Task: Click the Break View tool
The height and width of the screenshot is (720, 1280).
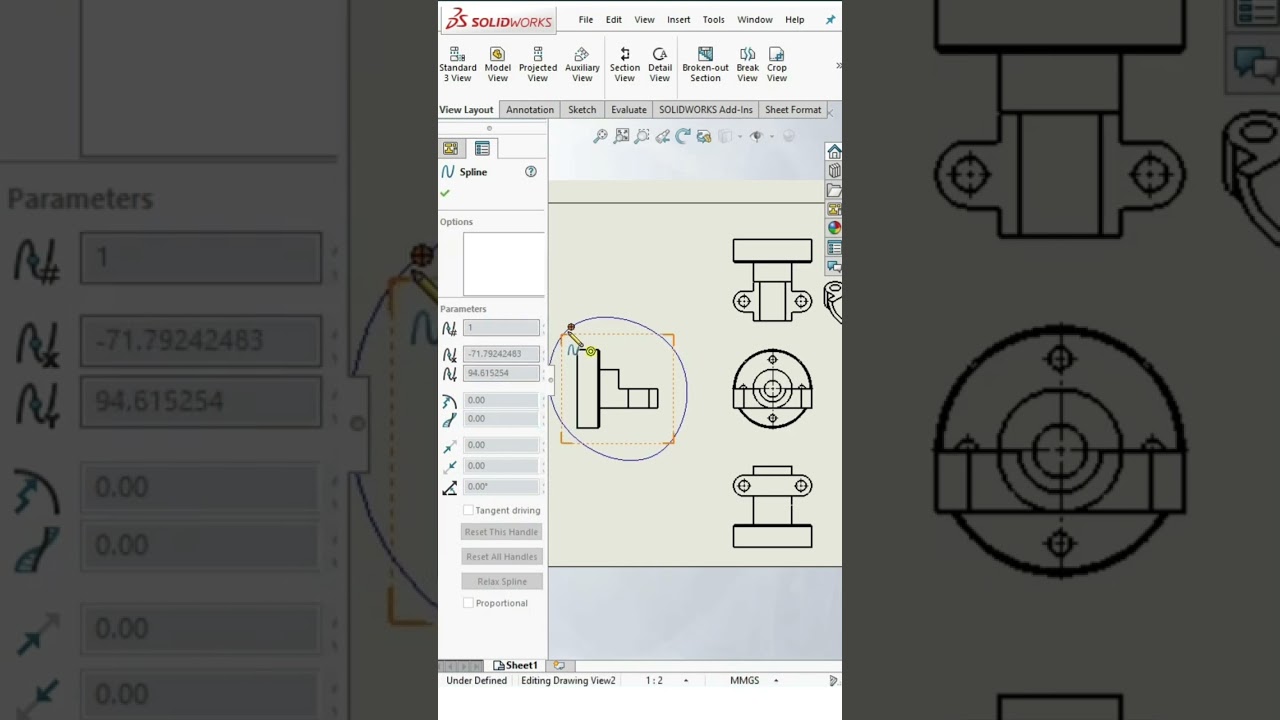Action: coord(747,64)
